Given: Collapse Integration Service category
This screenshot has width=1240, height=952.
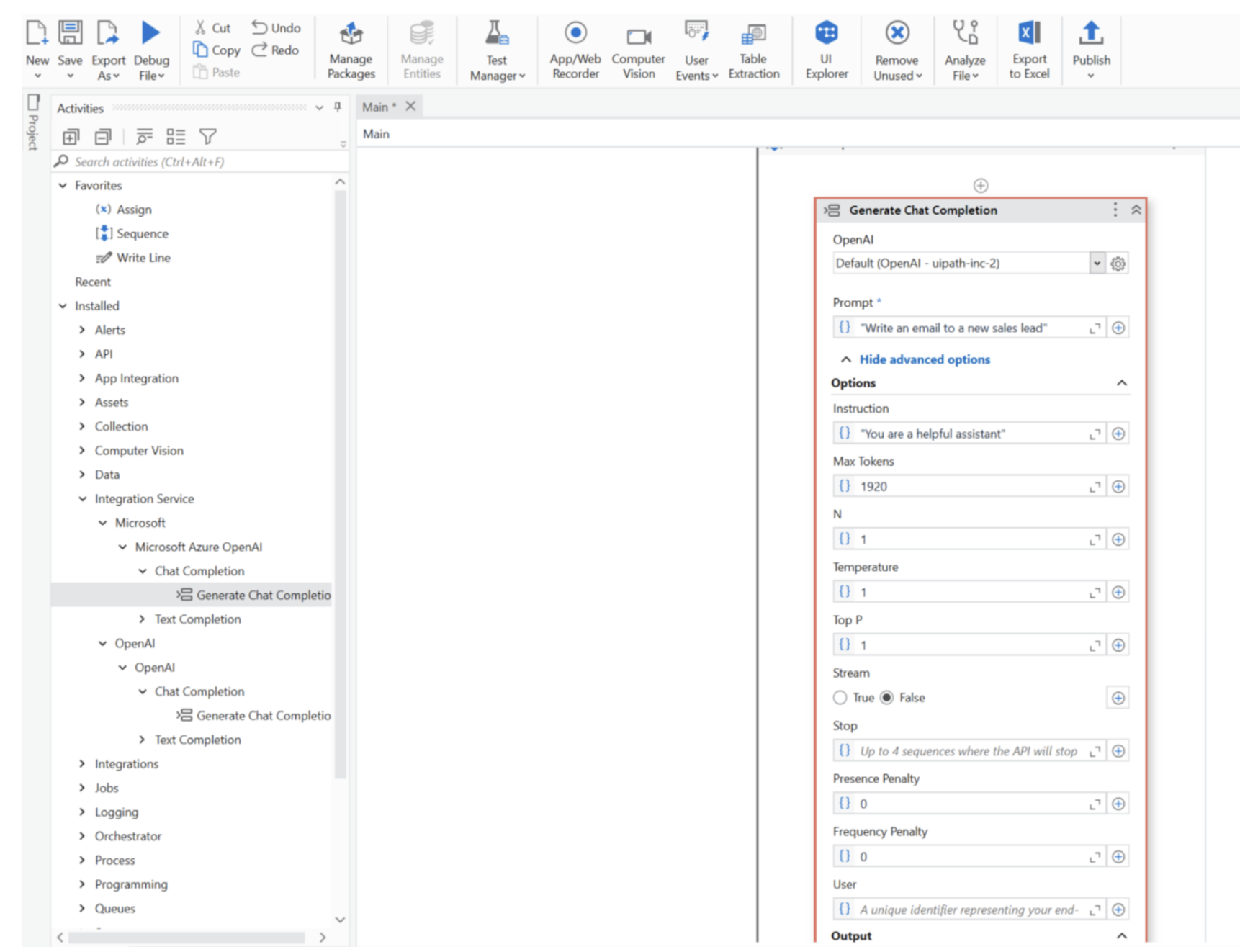Looking at the screenshot, I should click(82, 499).
